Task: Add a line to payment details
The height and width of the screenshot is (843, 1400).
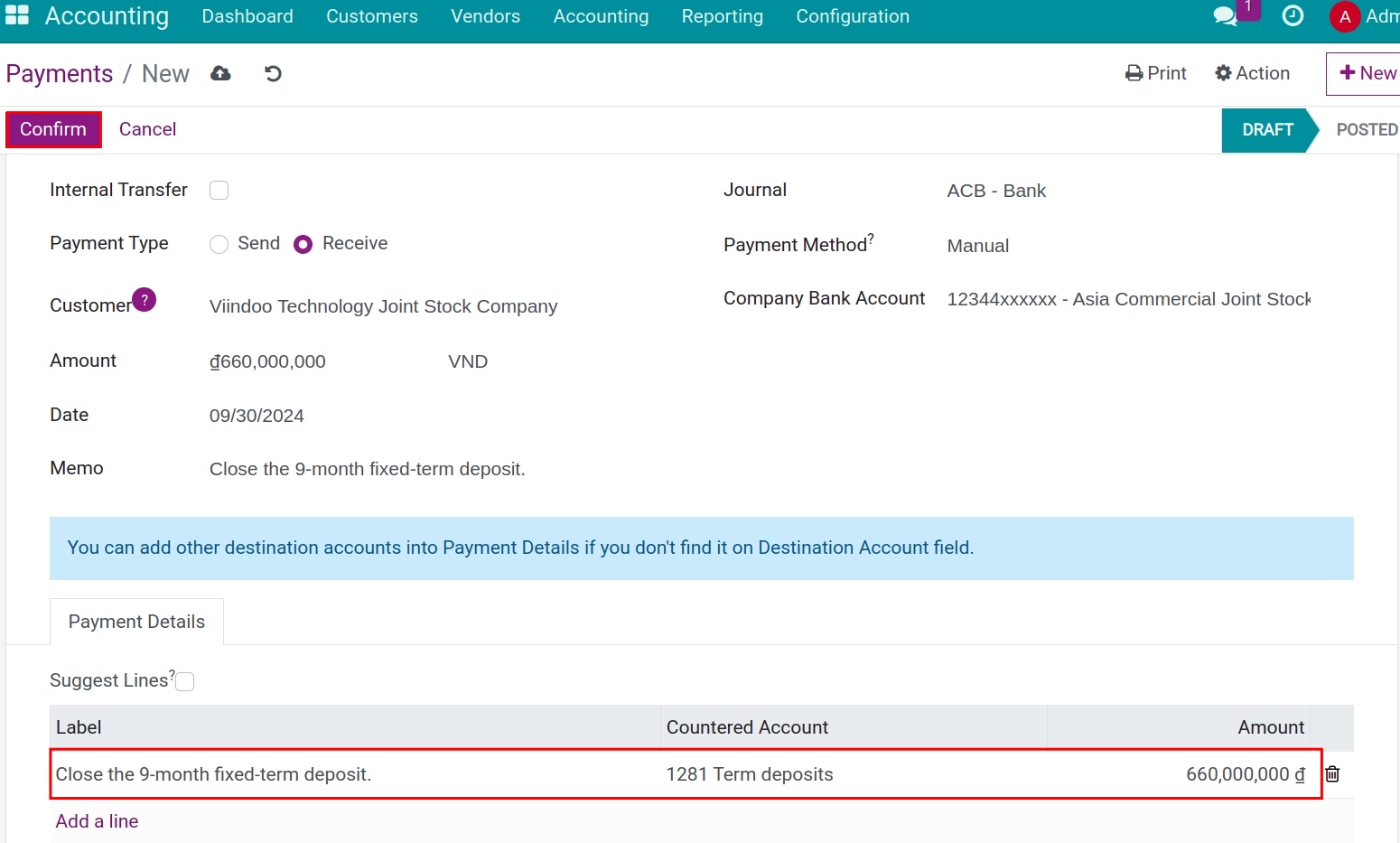Action: pos(97,821)
